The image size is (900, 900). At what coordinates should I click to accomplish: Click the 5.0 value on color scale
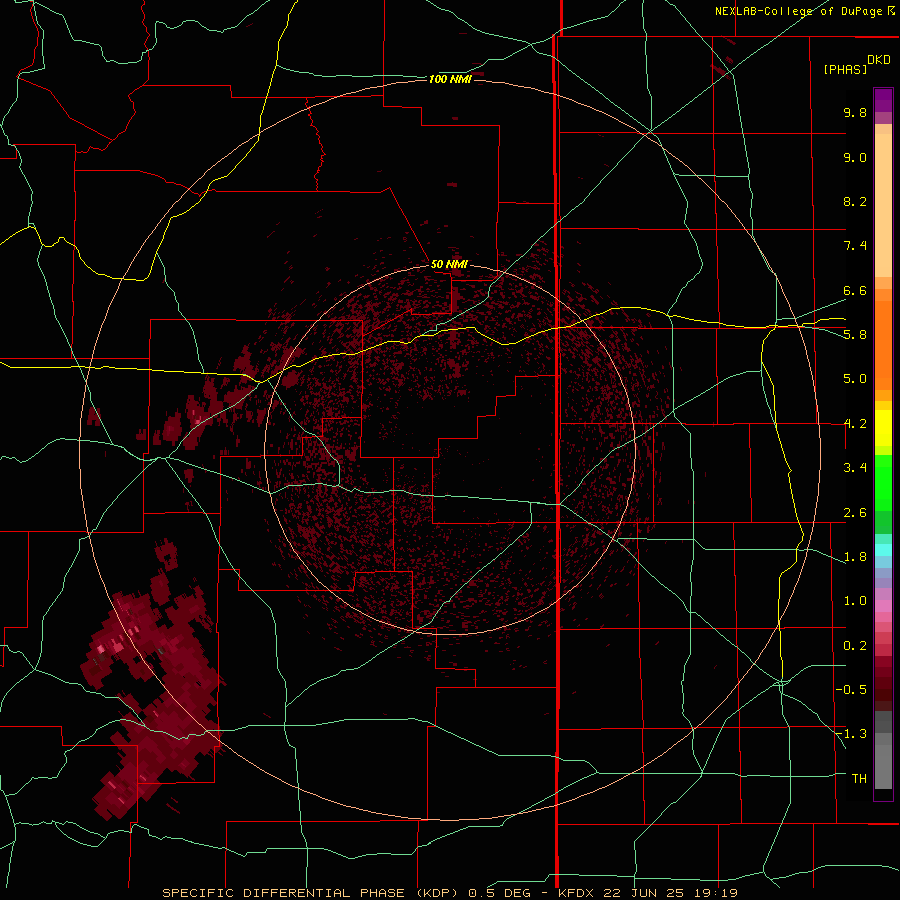[855, 379]
